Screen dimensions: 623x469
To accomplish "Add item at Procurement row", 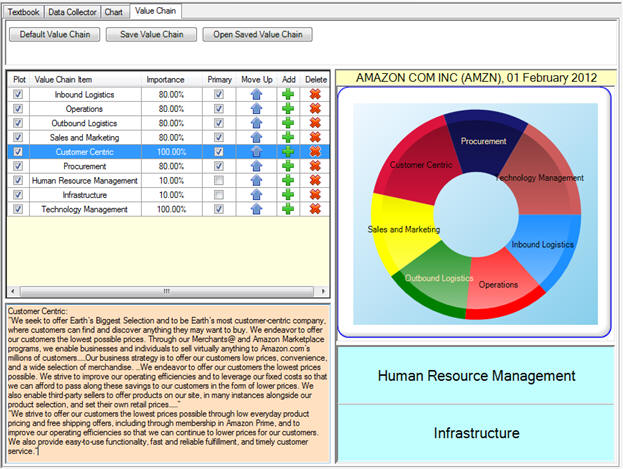I will (288, 166).
